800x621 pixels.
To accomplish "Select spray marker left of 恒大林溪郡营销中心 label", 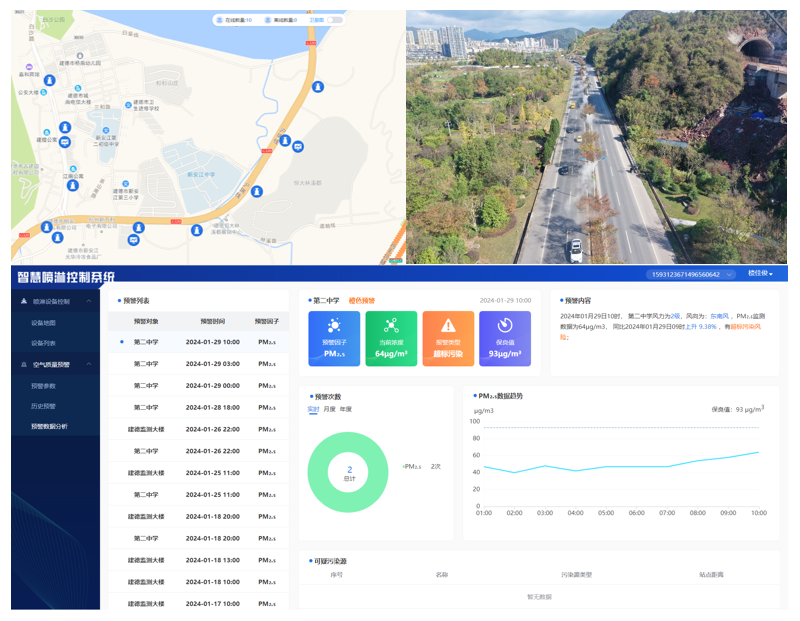I will pos(197,230).
